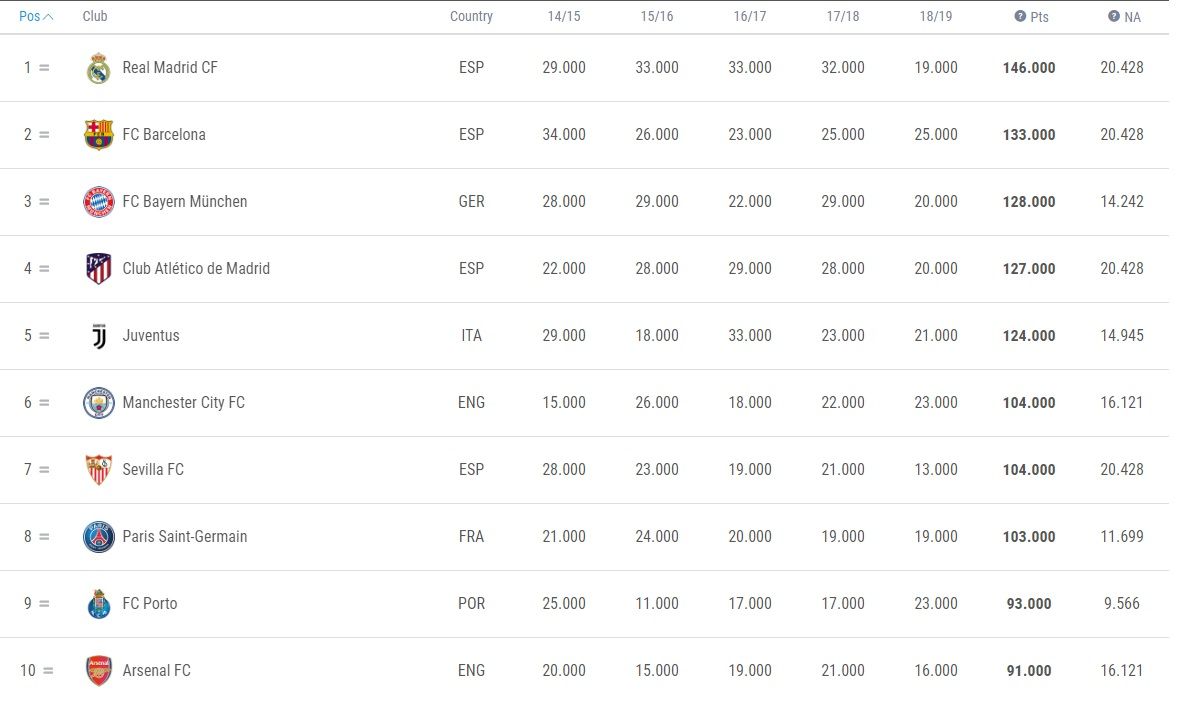Click the Atlético de Madrid crest

click(99, 269)
